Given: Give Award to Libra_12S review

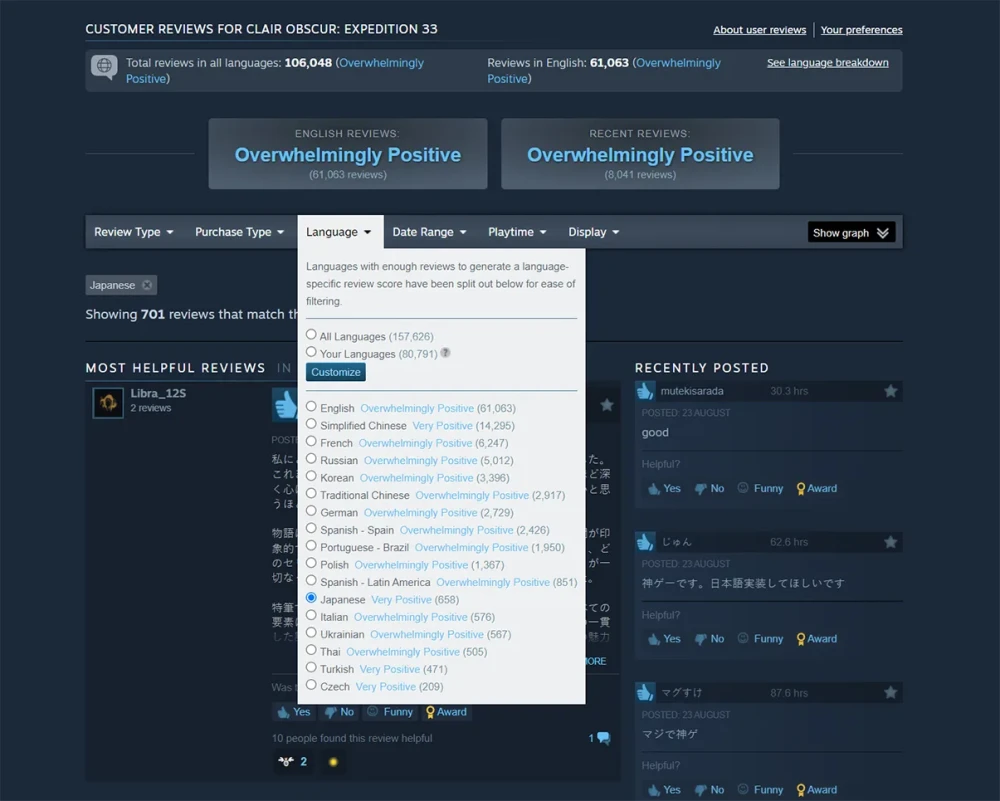Looking at the screenshot, I should click(x=446, y=712).
